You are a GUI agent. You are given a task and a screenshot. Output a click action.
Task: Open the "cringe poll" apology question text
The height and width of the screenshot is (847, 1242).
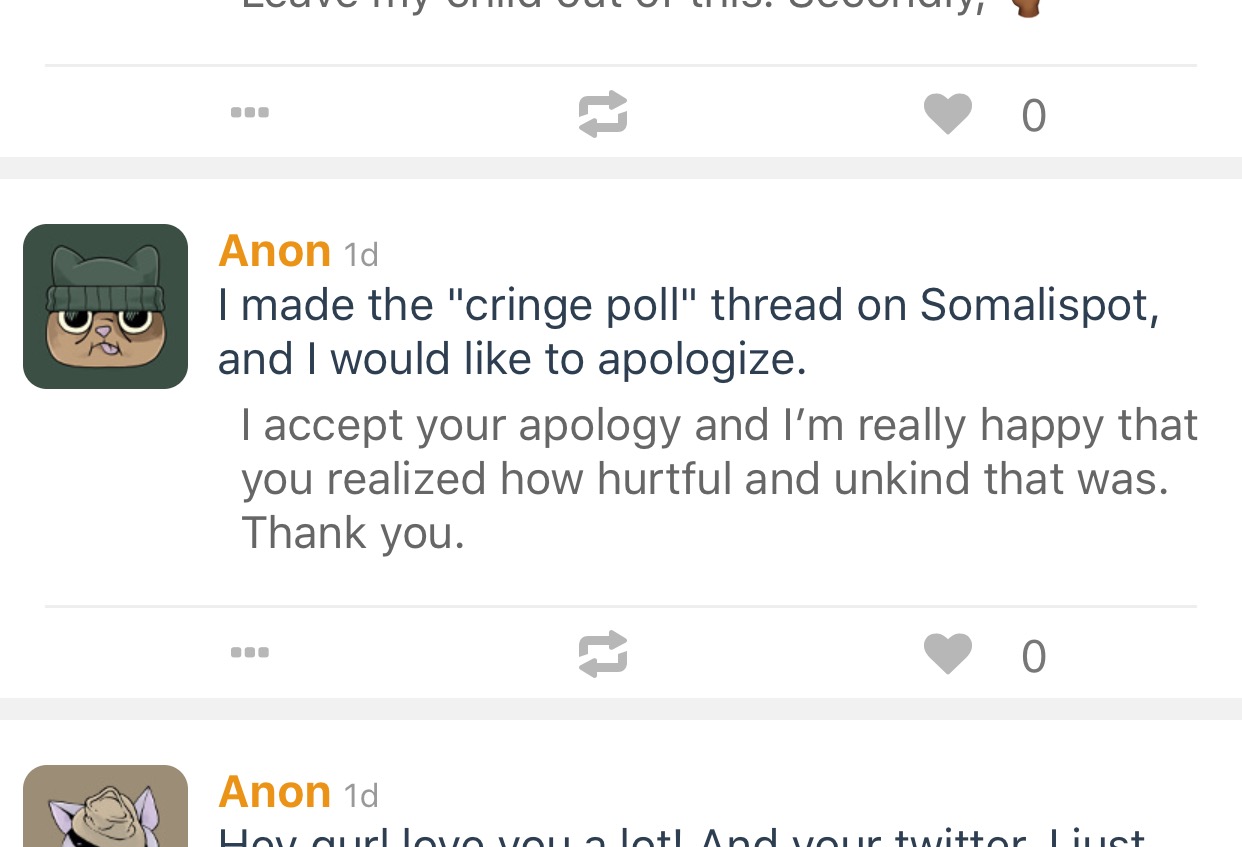689,332
